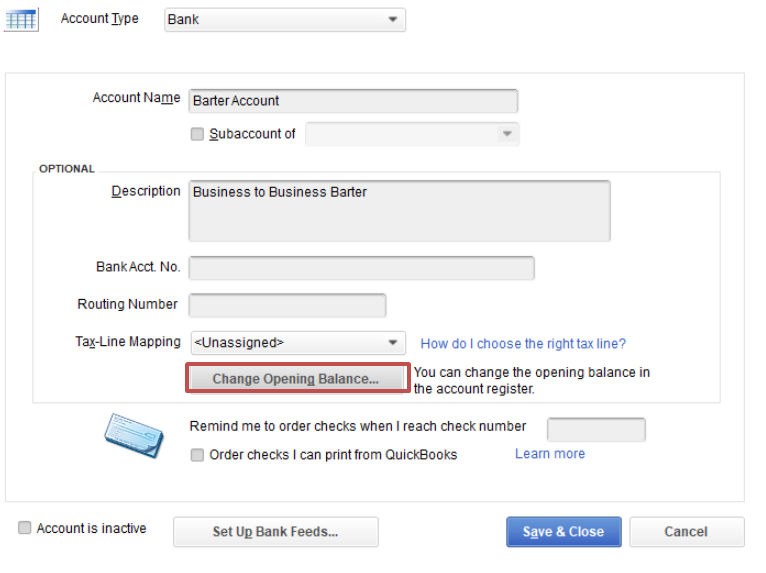766x573 pixels.
Task: Open the Tax-Line Mapping dropdown
Action: pyautogui.click(x=297, y=343)
